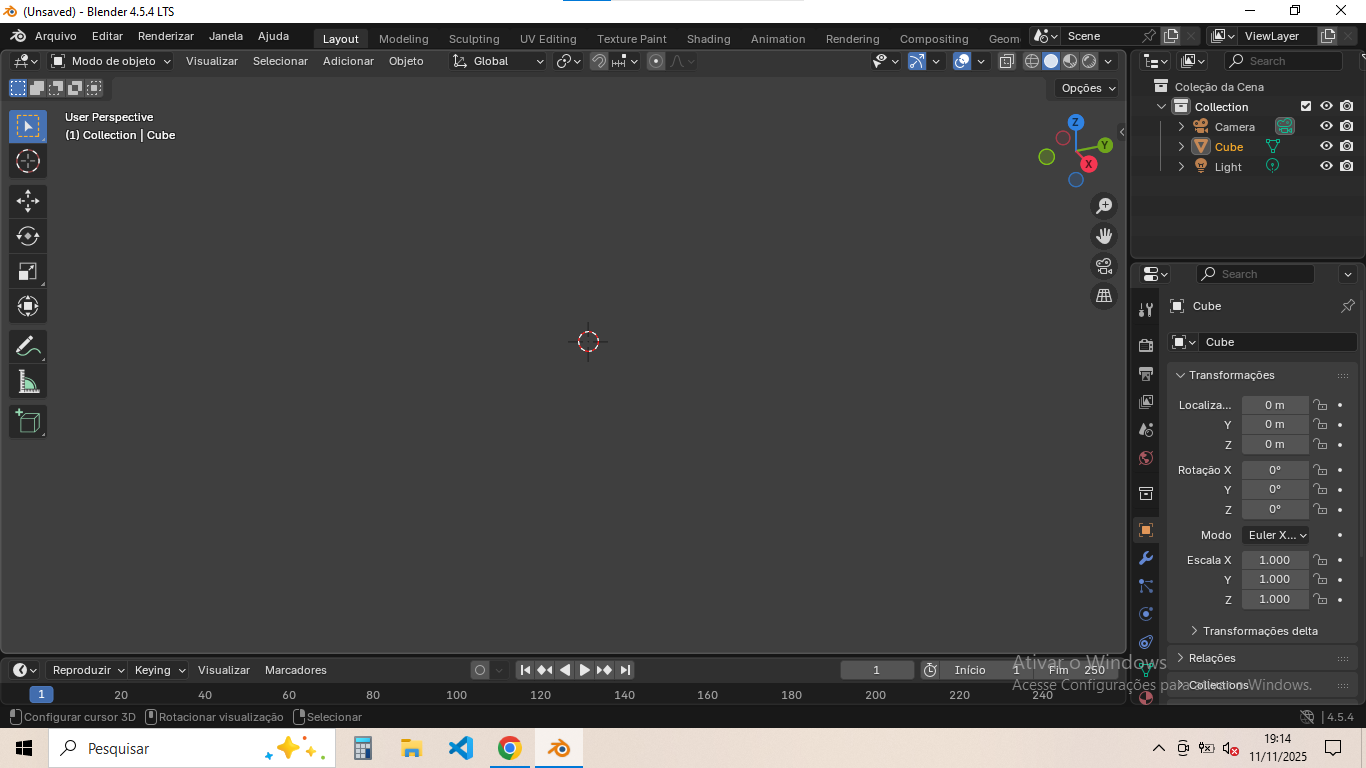Toggle snapping magnet in header
This screenshot has height=768, width=1366.
599,61
